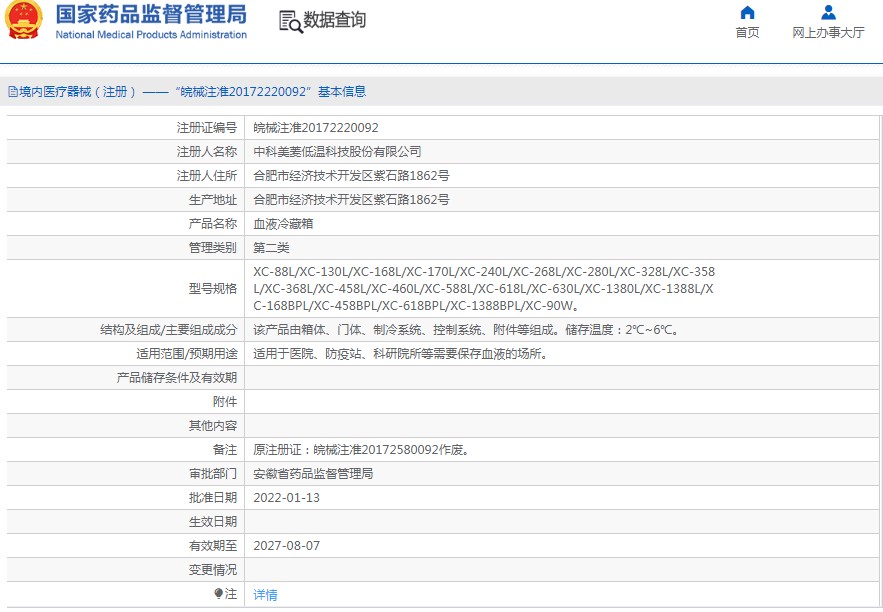
Task: Open the 数据查询 search icon
Action: point(291,21)
